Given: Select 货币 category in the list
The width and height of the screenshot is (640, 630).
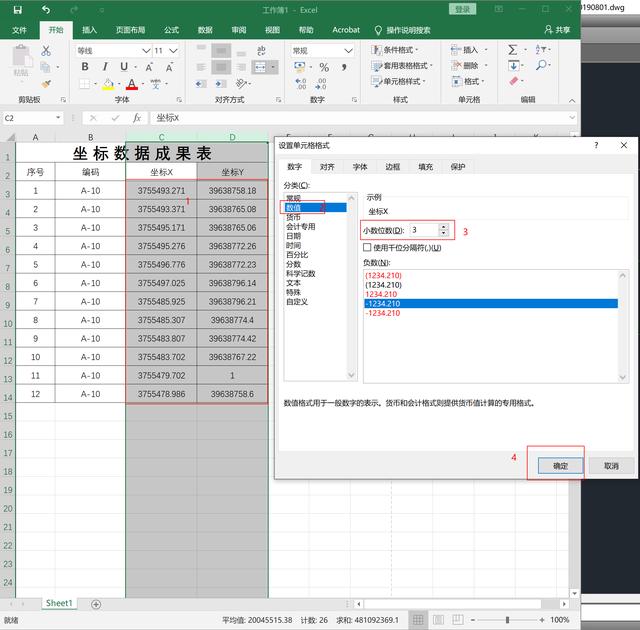Looking at the screenshot, I should pyautogui.click(x=293, y=217).
